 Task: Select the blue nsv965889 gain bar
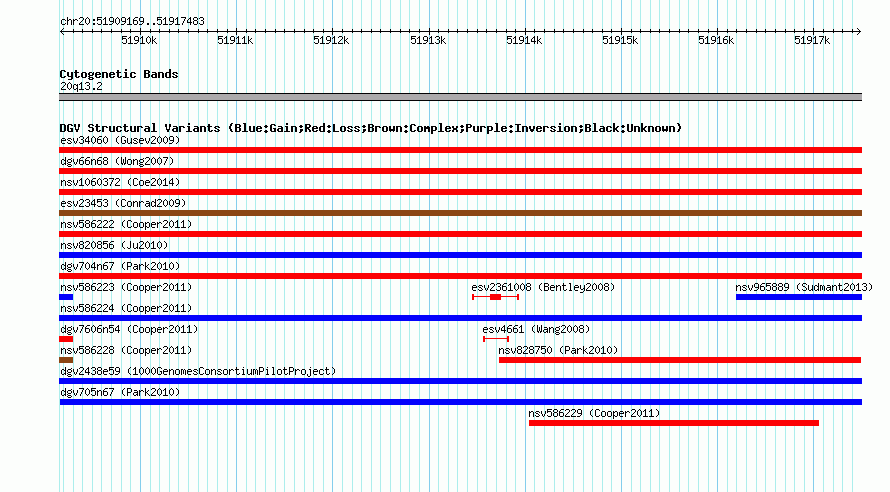click(799, 297)
